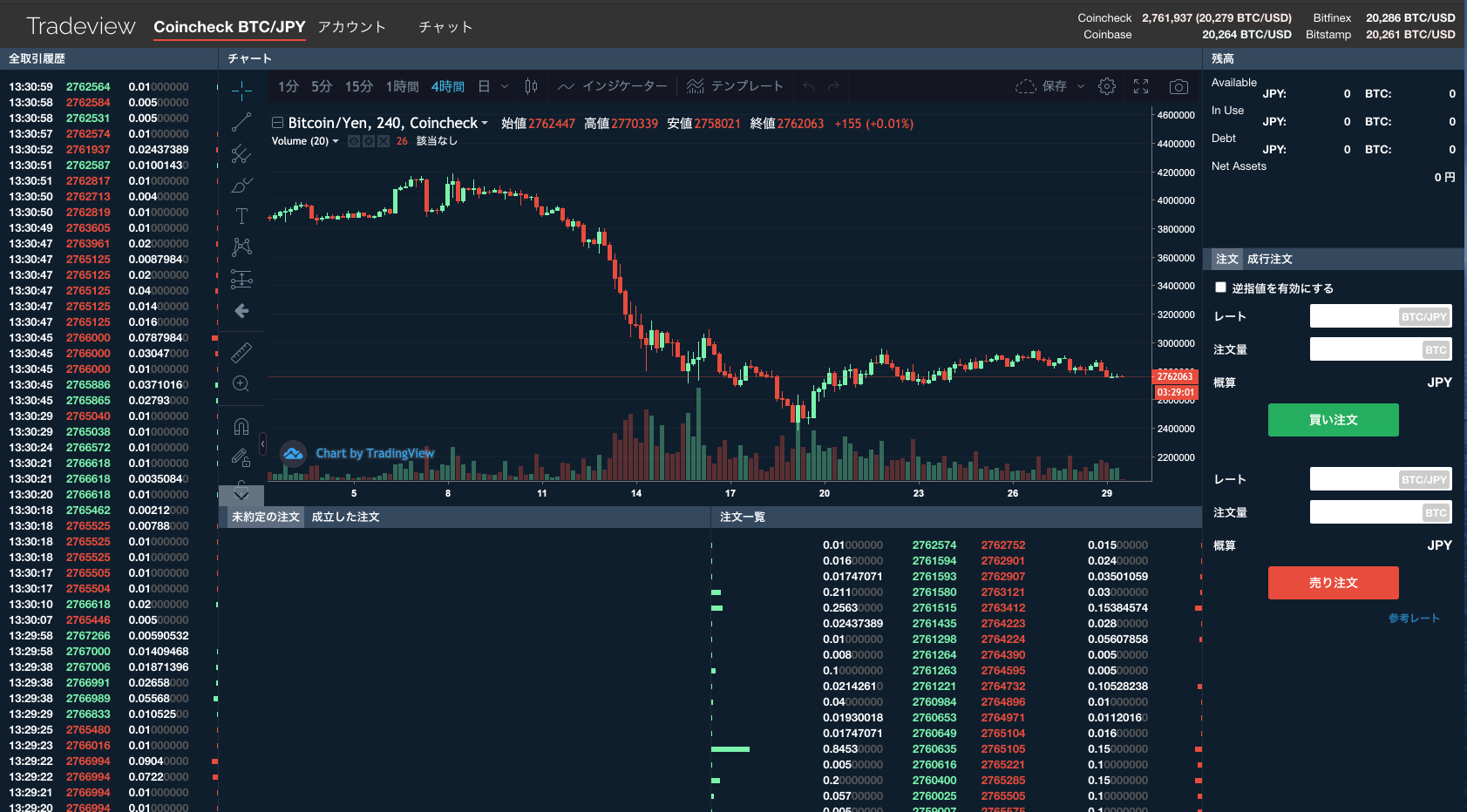Switch to the 成立した注文 tab
The image size is (1467, 812).
pos(345,517)
